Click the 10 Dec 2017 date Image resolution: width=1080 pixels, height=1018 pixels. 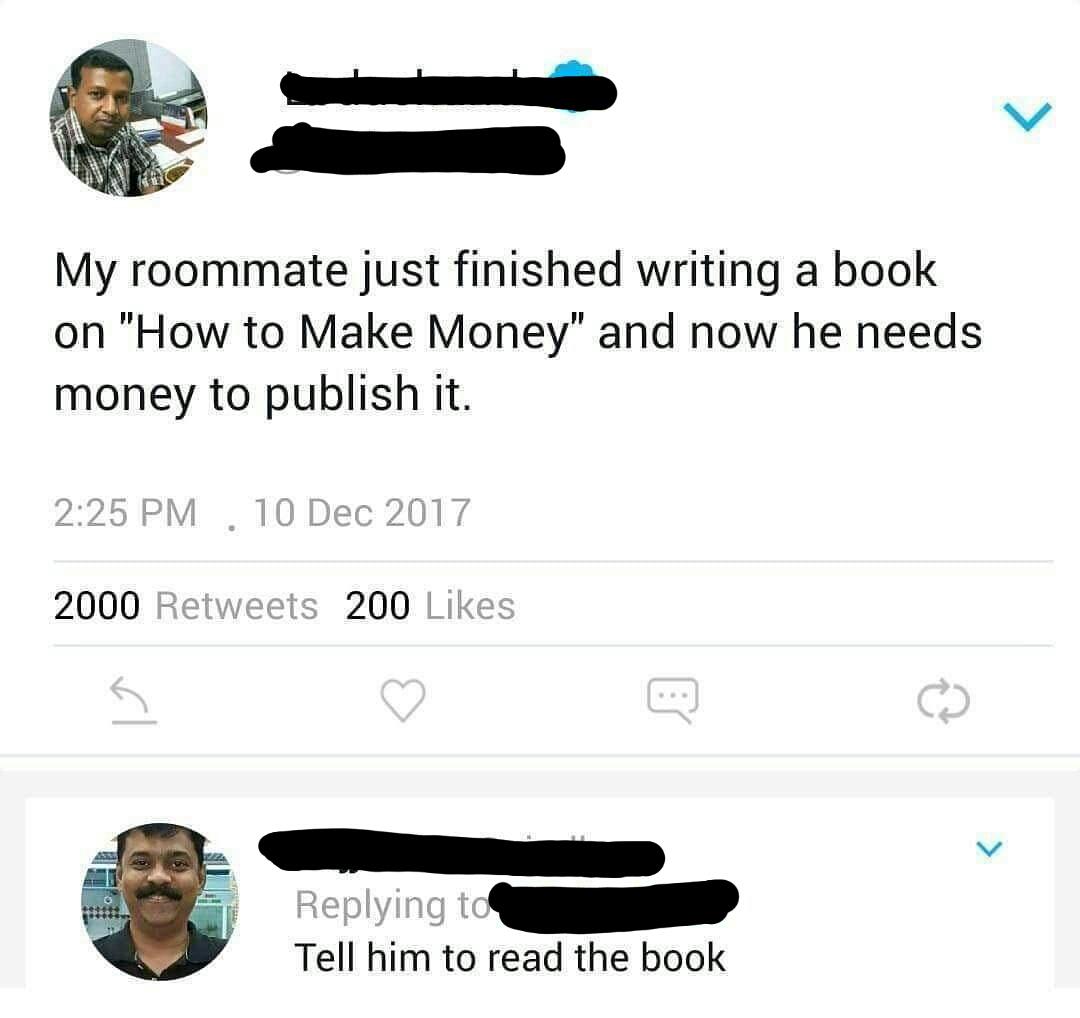pos(362,513)
